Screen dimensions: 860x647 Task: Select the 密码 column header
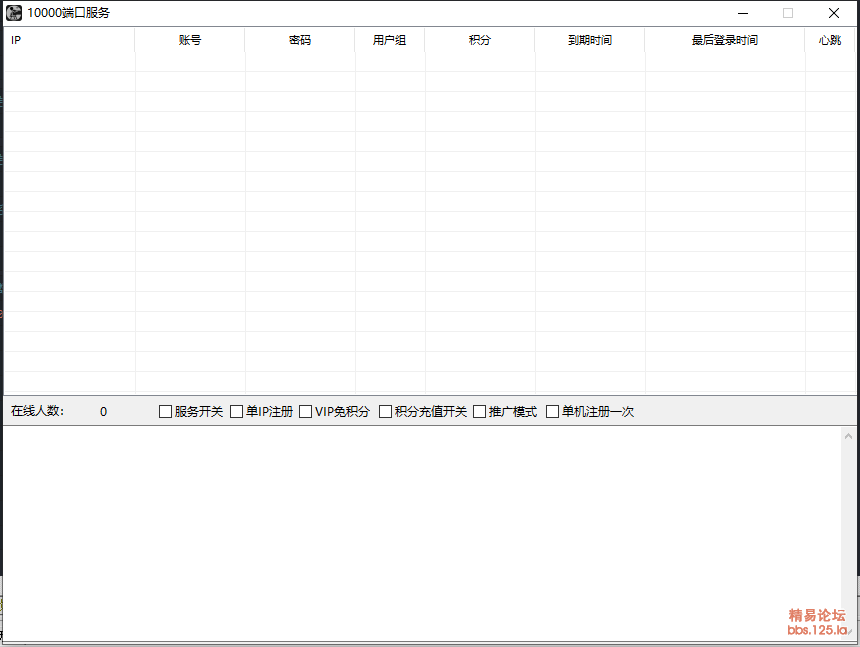(x=300, y=40)
